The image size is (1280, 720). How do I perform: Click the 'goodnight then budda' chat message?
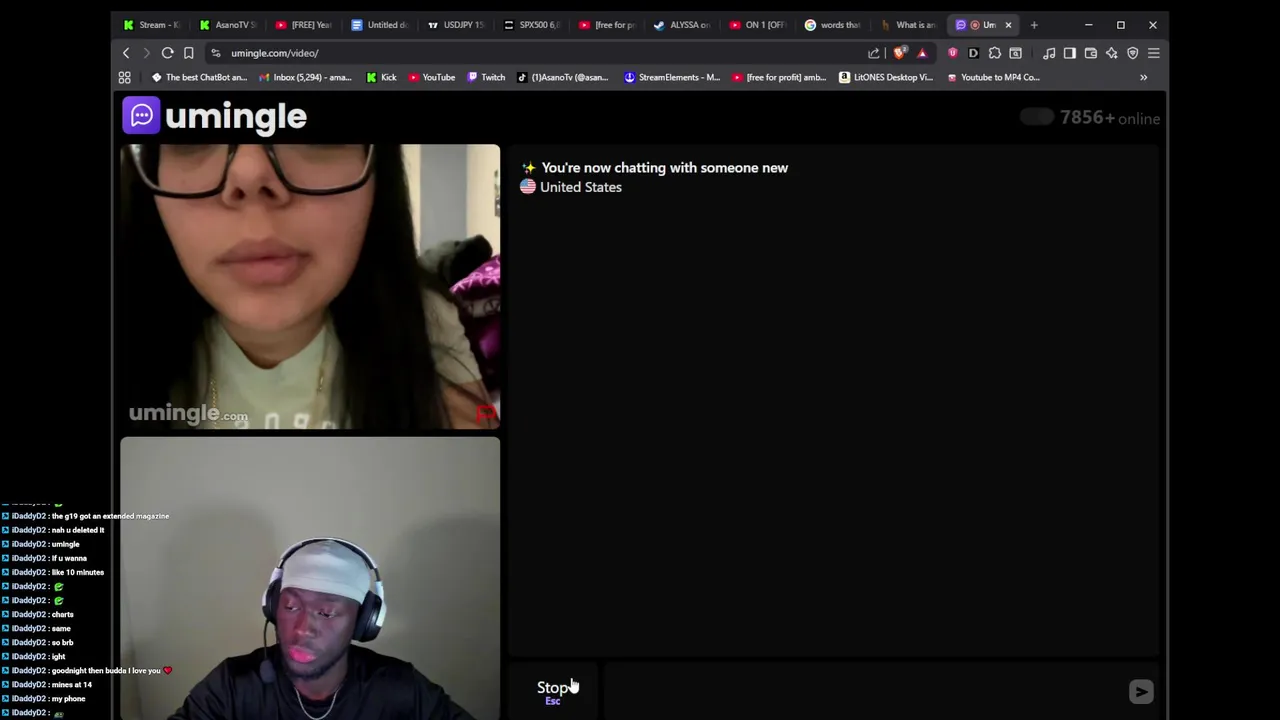click(86, 670)
